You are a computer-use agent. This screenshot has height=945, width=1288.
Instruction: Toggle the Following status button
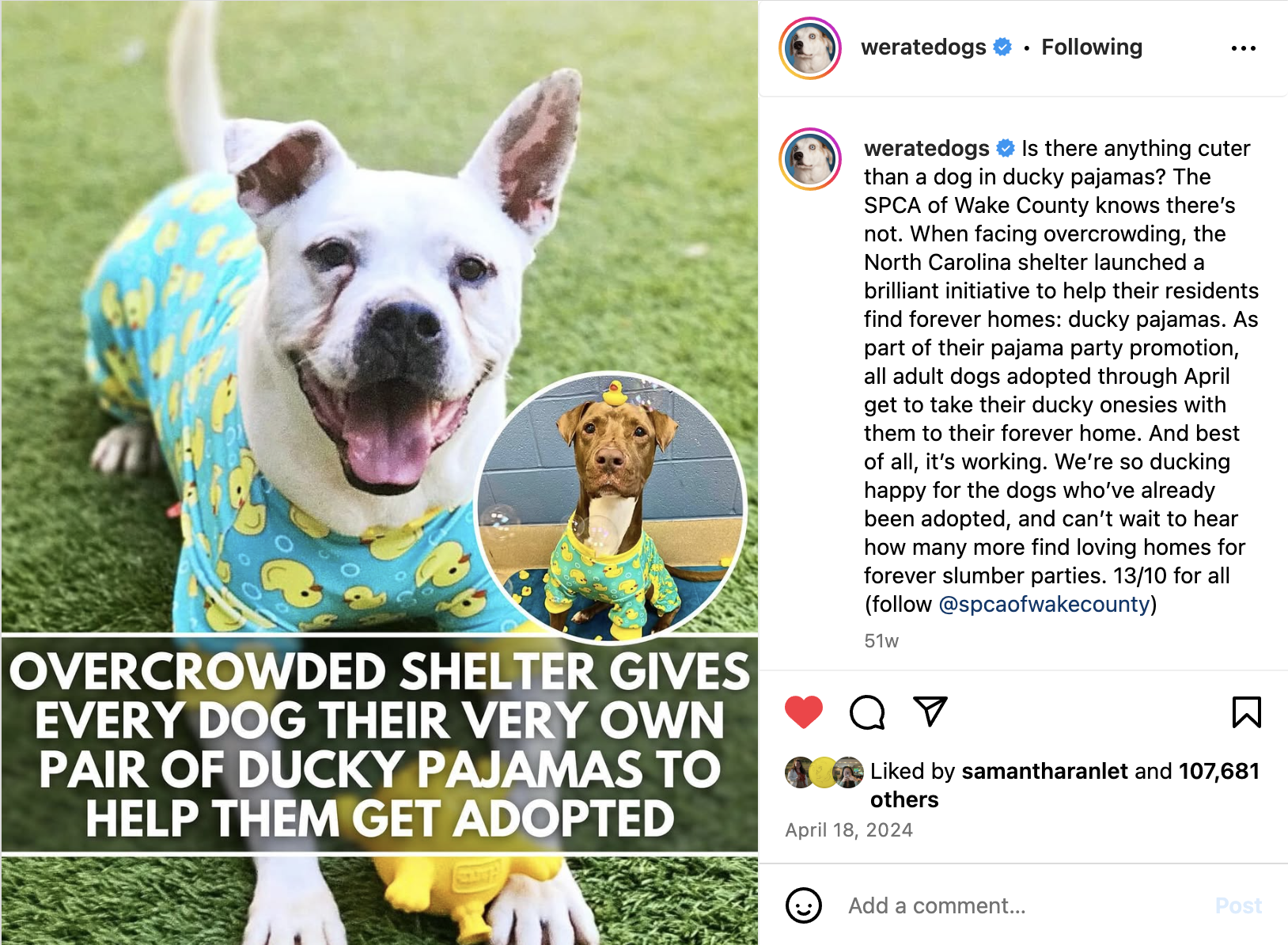(x=1092, y=47)
